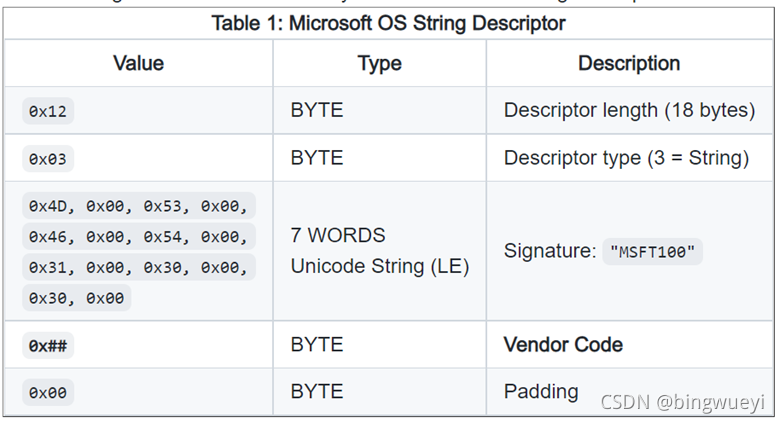
Task: Click the 'Type' column header
Action: coord(379,63)
